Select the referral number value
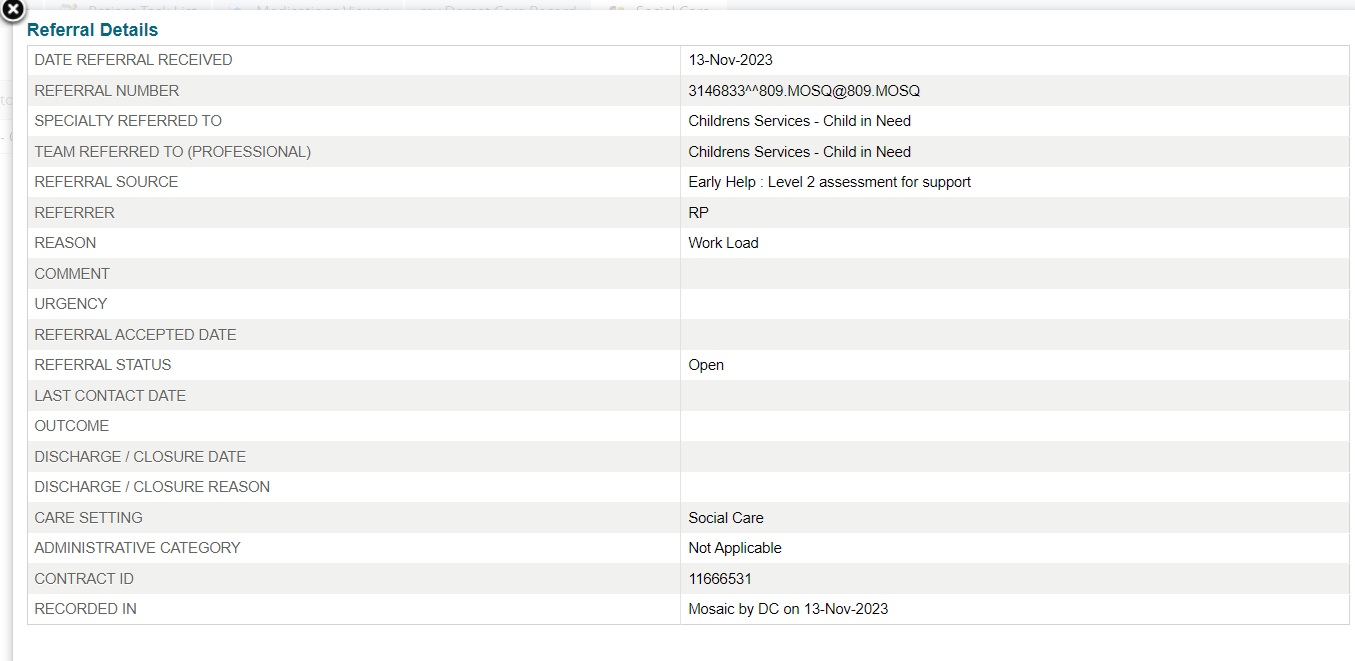Image resolution: width=1355 pixels, height=661 pixels. tap(803, 91)
